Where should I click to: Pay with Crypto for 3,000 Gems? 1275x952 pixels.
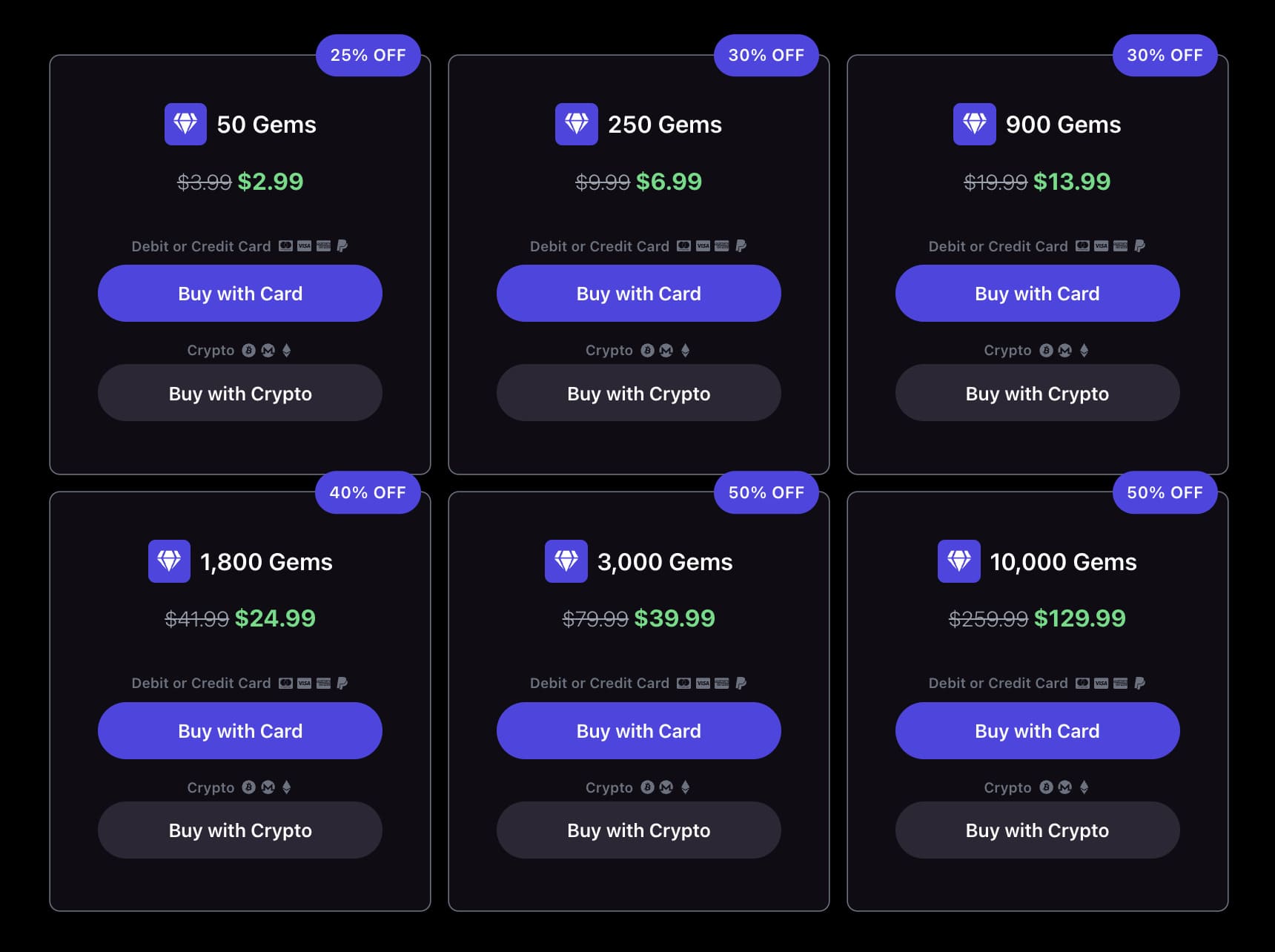point(638,830)
